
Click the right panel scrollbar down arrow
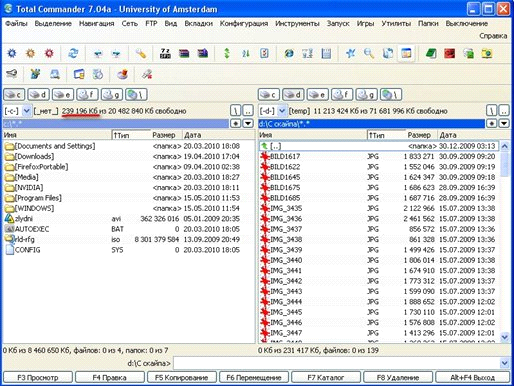click(505, 337)
